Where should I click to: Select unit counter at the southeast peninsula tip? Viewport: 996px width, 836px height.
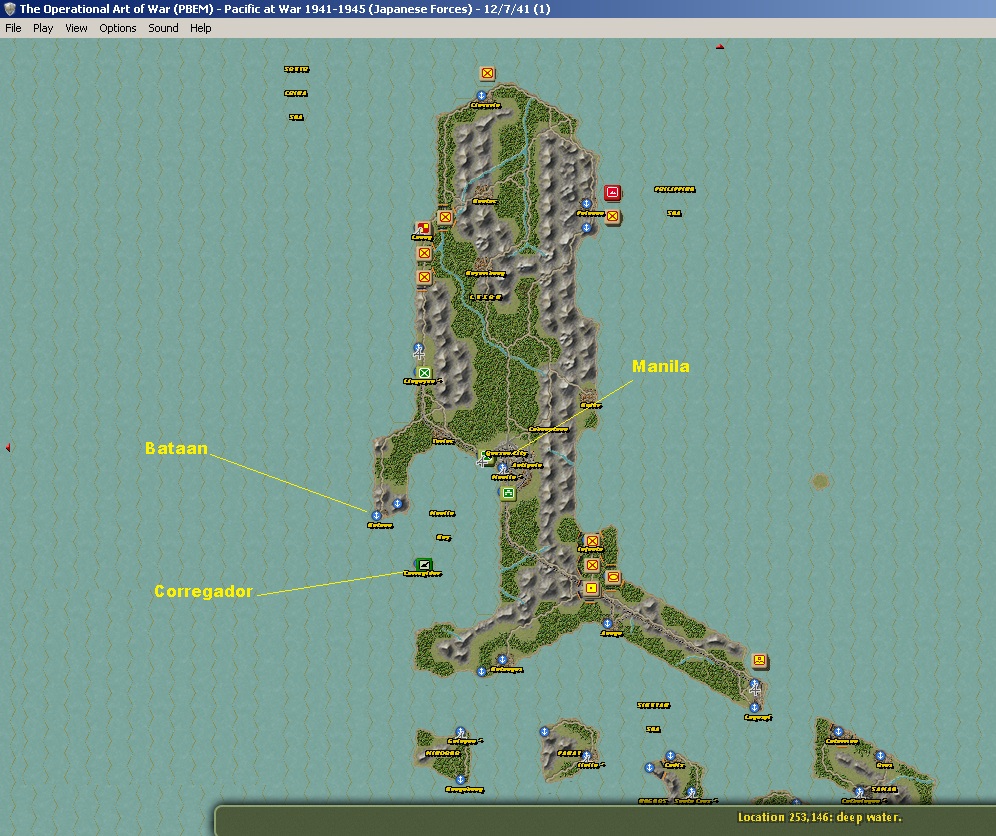coord(758,661)
